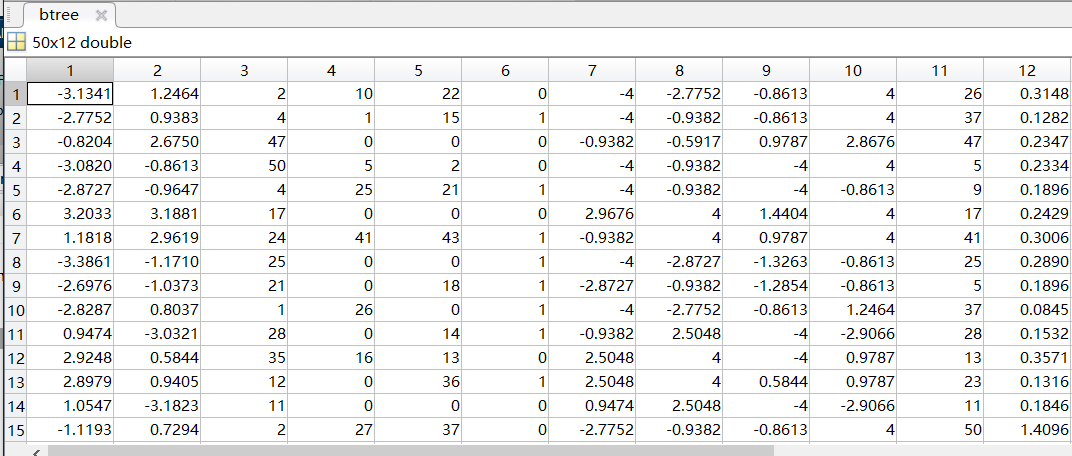Click the cell with value -3.0321

click(x=157, y=334)
